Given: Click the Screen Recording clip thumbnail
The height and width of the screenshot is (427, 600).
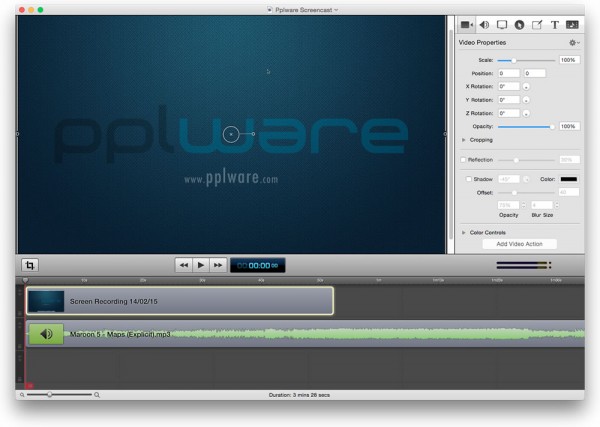Looking at the screenshot, I should (46, 301).
